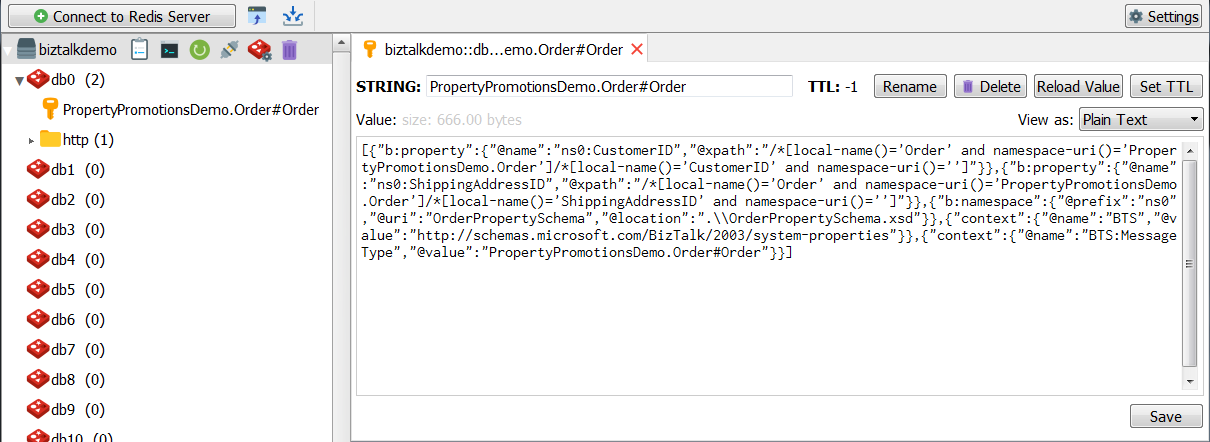Image resolution: width=1210 pixels, height=442 pixels.
Task: Click the import connections icon
Action: (258, 16)
